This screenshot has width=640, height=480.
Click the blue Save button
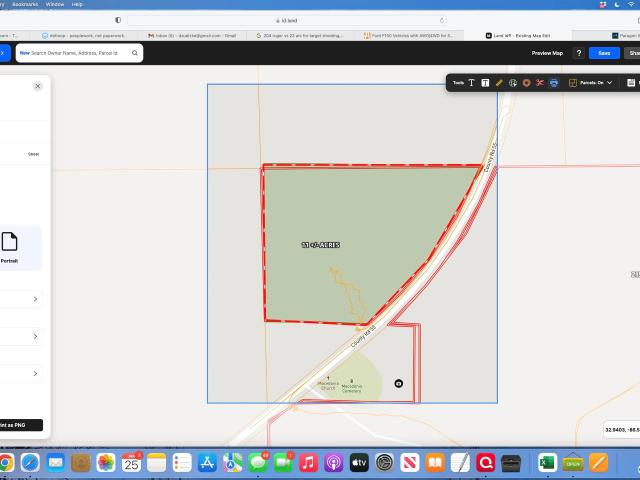click(604, 53)
